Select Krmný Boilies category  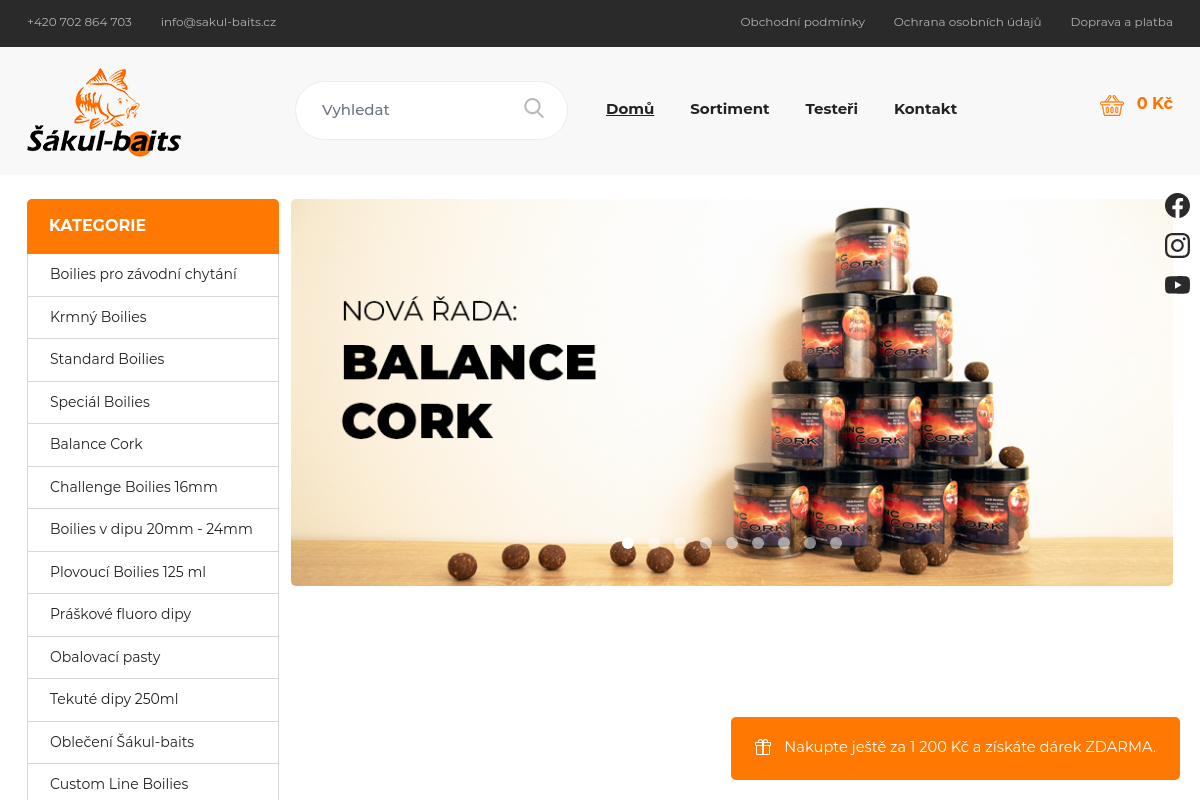pyautogui.click(x=153, y=317)
